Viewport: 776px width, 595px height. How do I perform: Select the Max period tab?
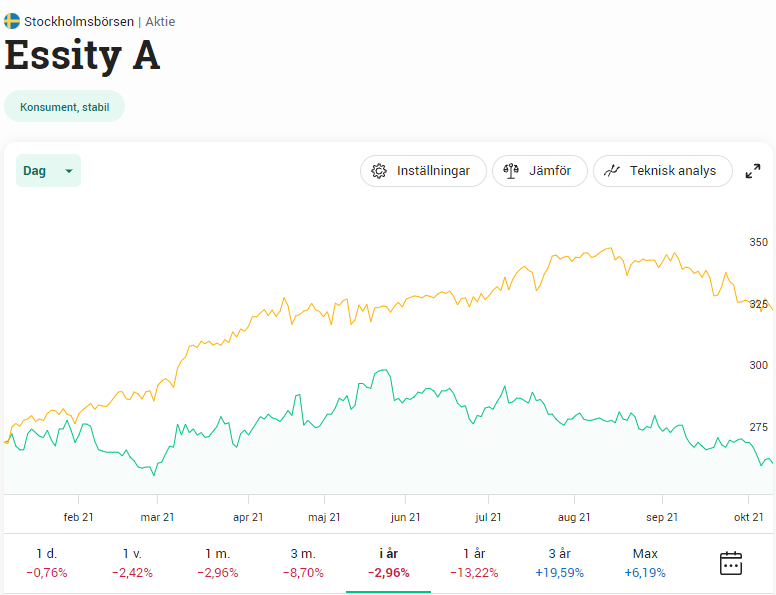[x=645, y=563]
